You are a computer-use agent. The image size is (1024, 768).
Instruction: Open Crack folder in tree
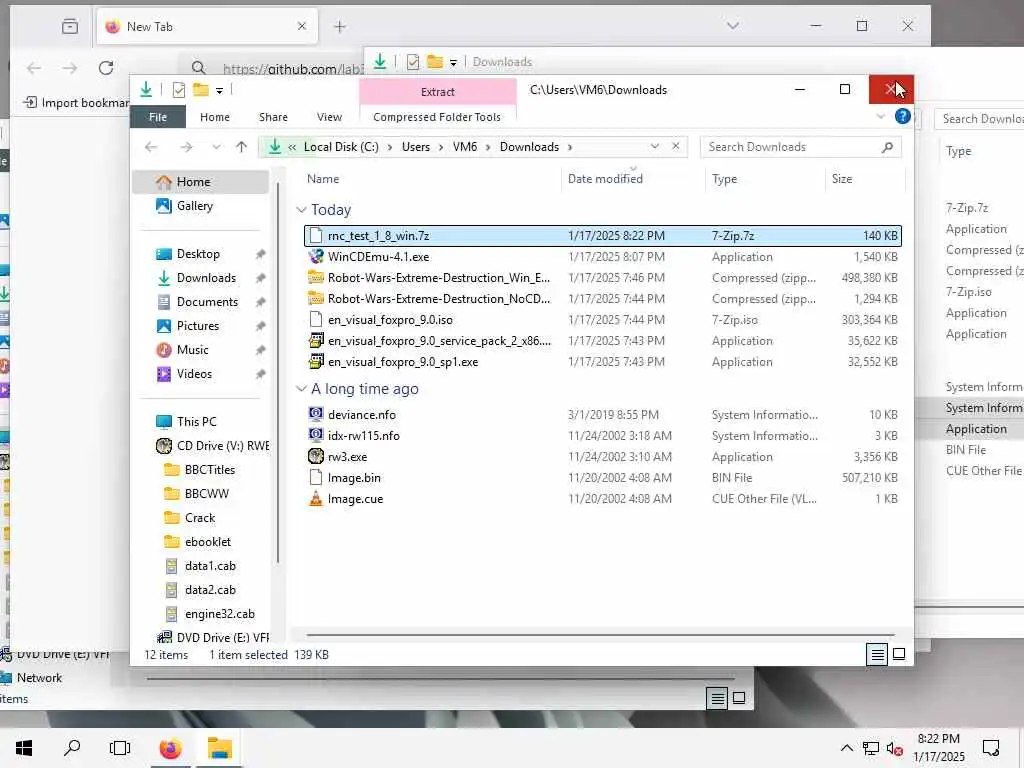(x=200, y=518)
